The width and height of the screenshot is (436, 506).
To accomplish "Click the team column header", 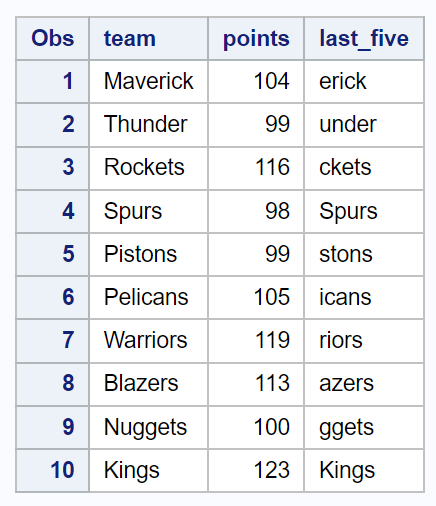I will (x=148, y=39).
